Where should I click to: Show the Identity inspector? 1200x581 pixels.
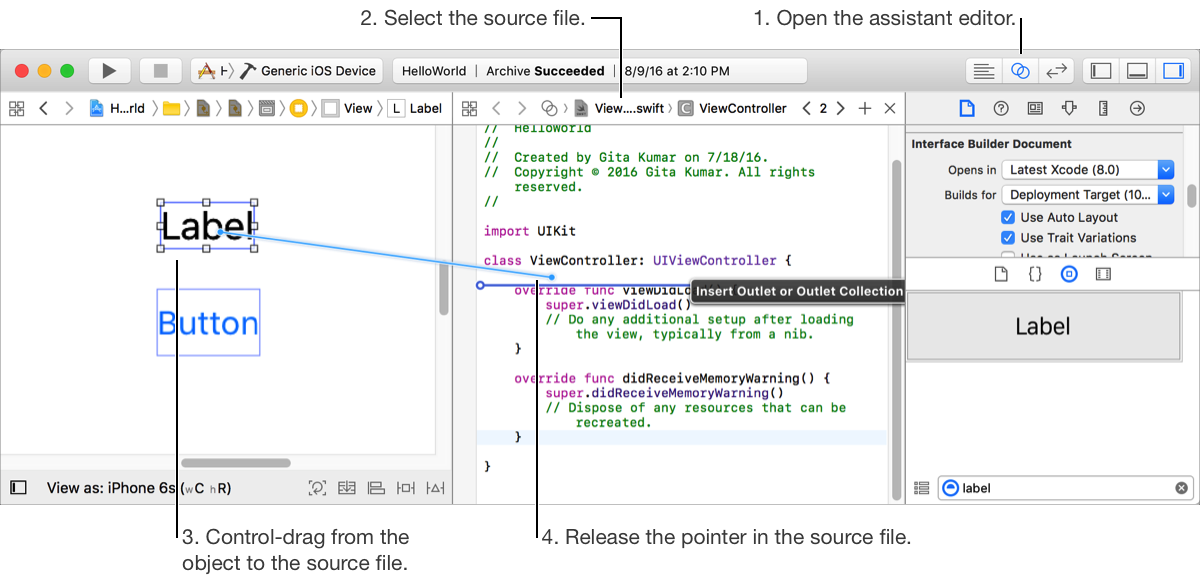1035,108
